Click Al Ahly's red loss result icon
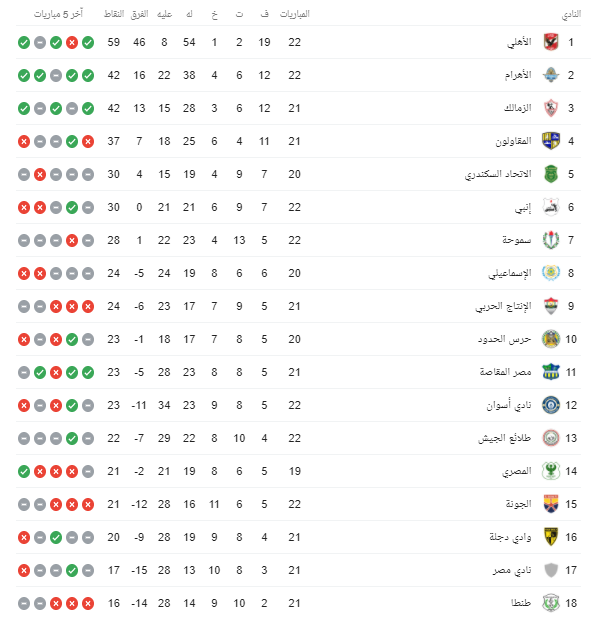Screen dimensions: 591x619 (72, 42)
